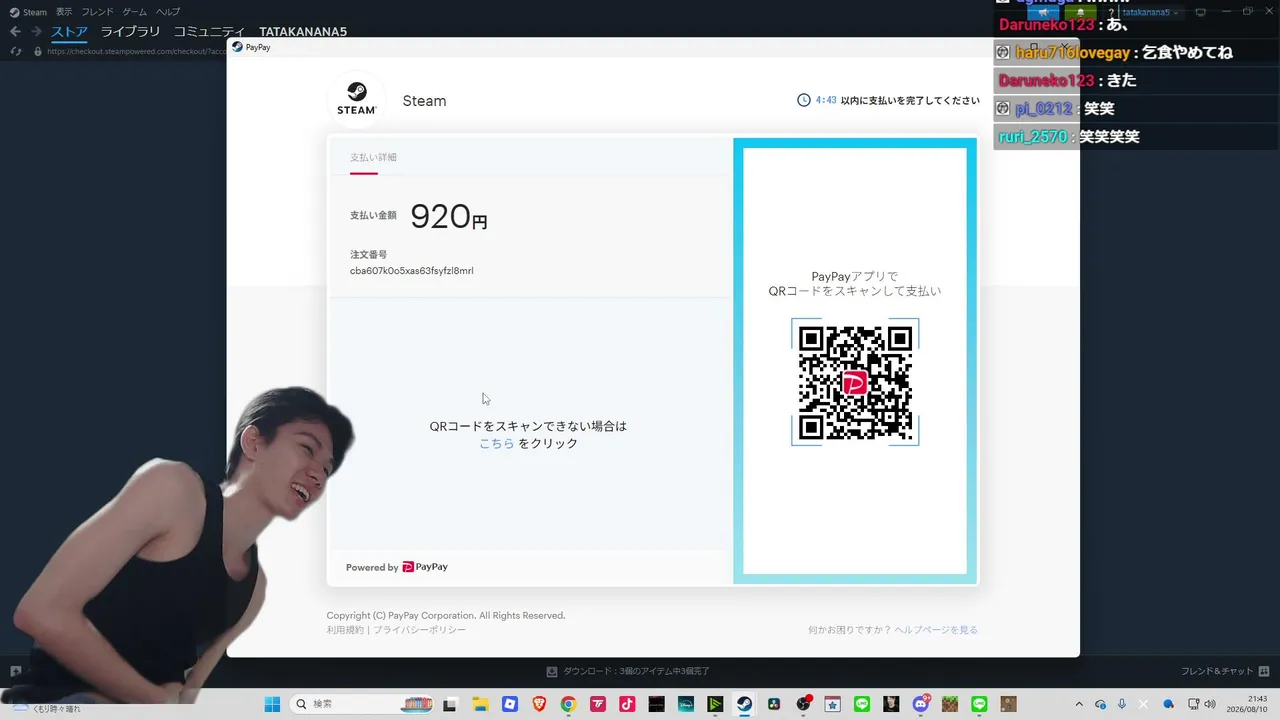
Task: Click the Steam logo in PayPay checkout
Action: click(x=356, y=100)
